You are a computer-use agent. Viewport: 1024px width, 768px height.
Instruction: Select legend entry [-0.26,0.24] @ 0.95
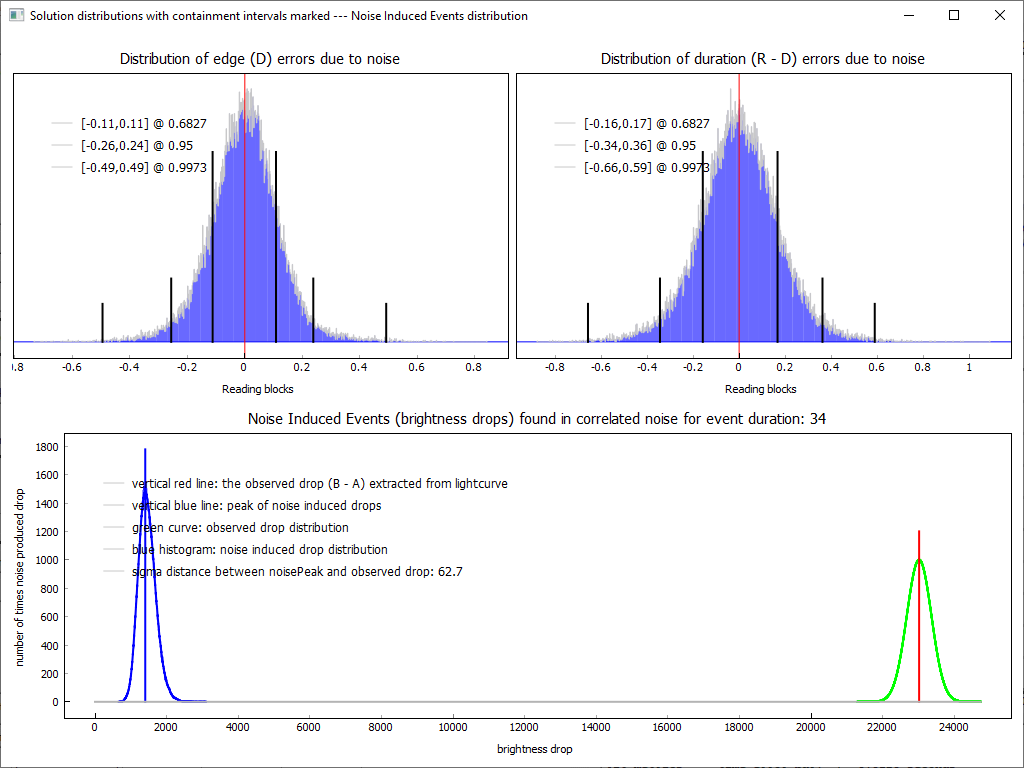[136, 146]
